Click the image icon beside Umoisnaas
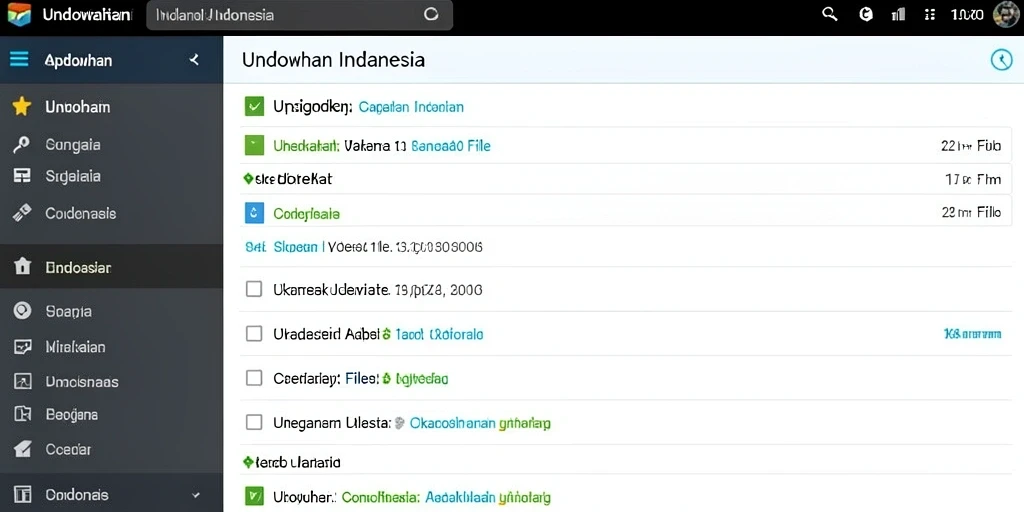This screenshot has width=1024, height=512. pyautogui.click(x=22, y=381)
